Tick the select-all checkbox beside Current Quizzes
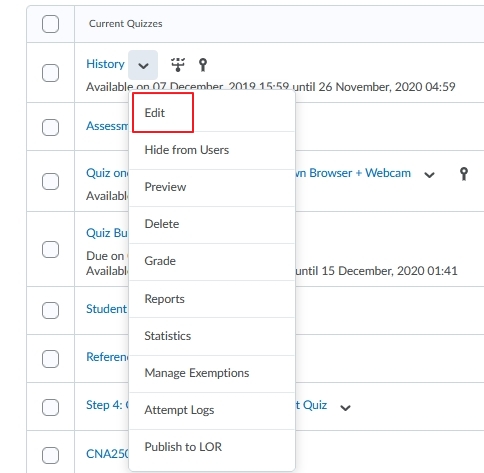This screenshot has width=484, height=473. (51, 24)
